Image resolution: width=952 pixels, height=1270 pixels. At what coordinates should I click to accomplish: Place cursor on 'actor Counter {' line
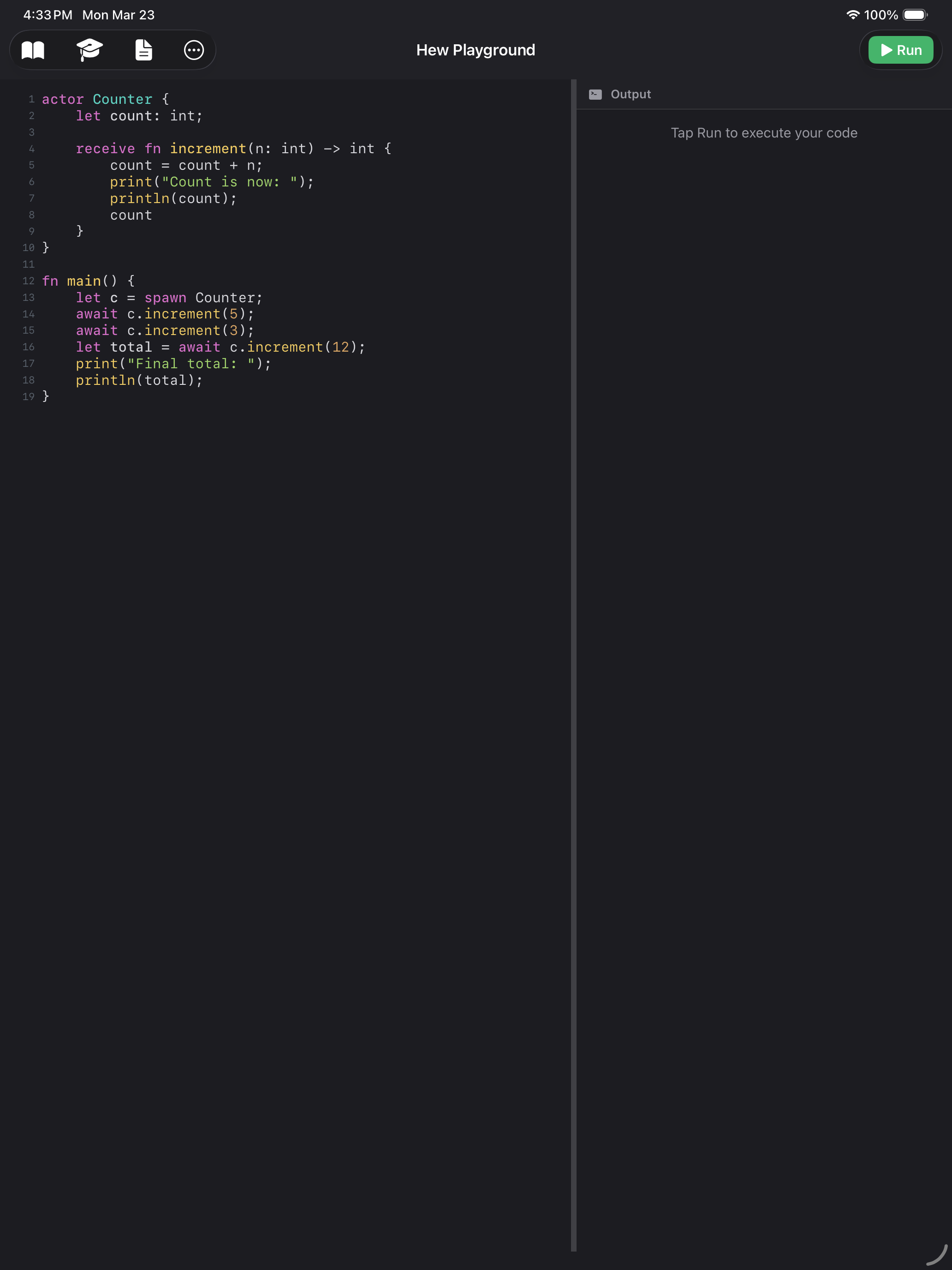(106, 99)
